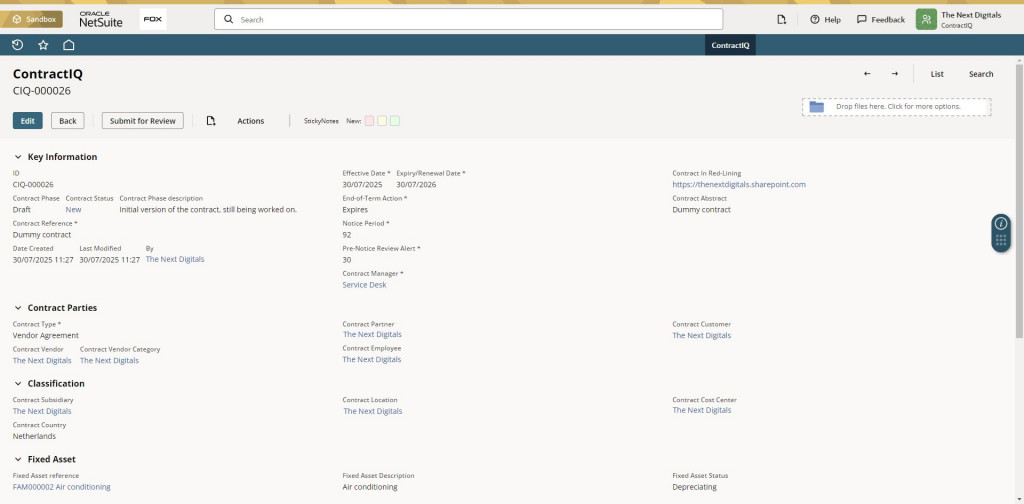Add a new yellow sticky note
This screenshot has width=1024, height=504.
tap(382, 121)
